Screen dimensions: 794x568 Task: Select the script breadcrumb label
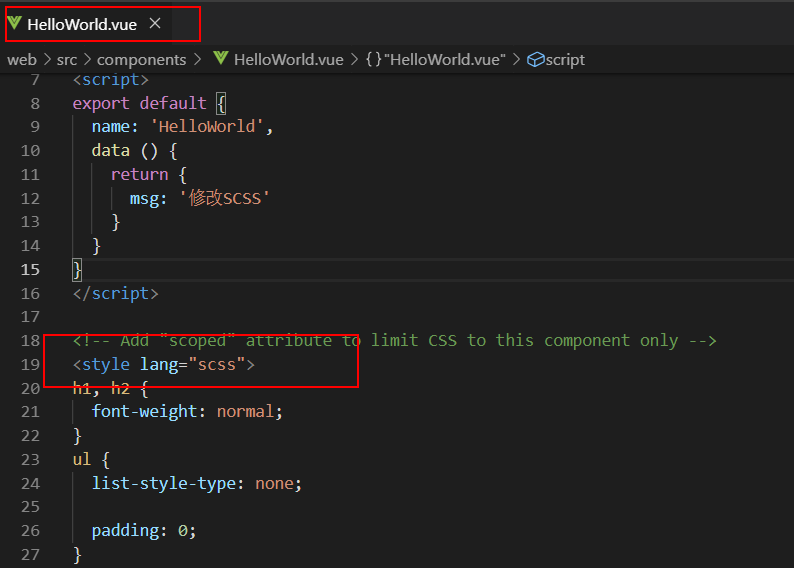coord(565,60)
